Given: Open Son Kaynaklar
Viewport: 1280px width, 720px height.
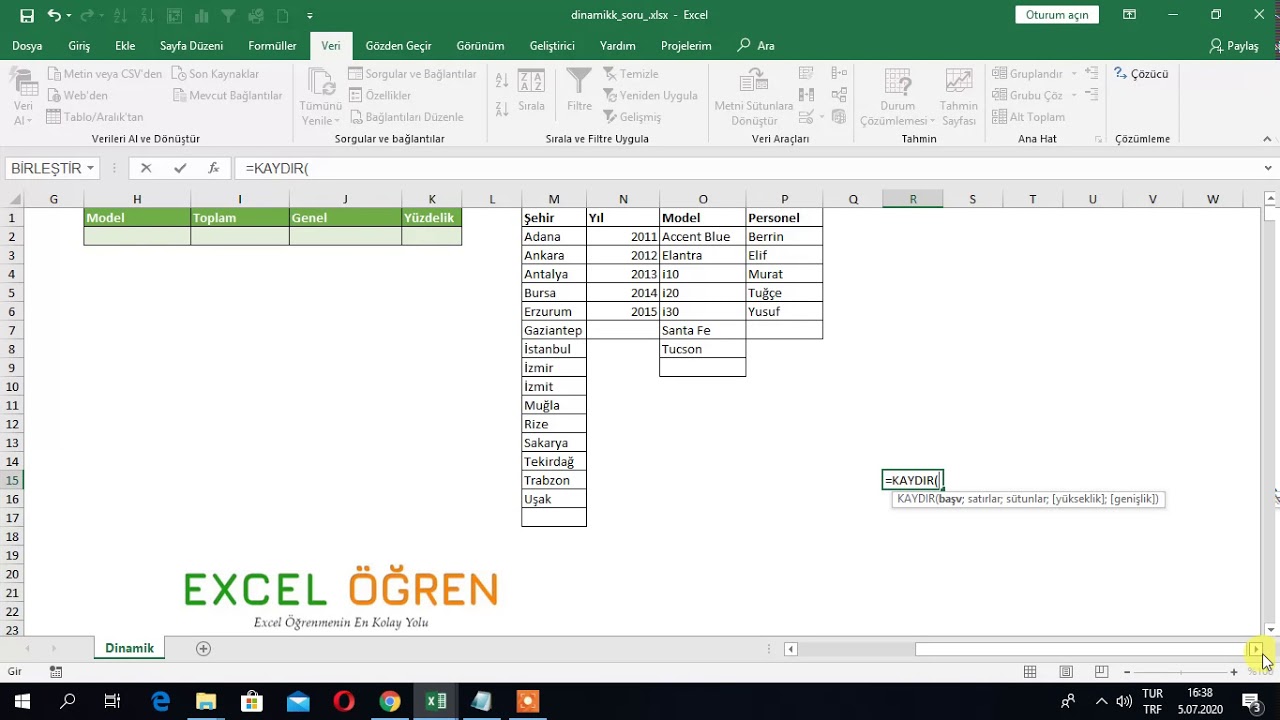Looking at the screenshot, I should coord(215,74).
